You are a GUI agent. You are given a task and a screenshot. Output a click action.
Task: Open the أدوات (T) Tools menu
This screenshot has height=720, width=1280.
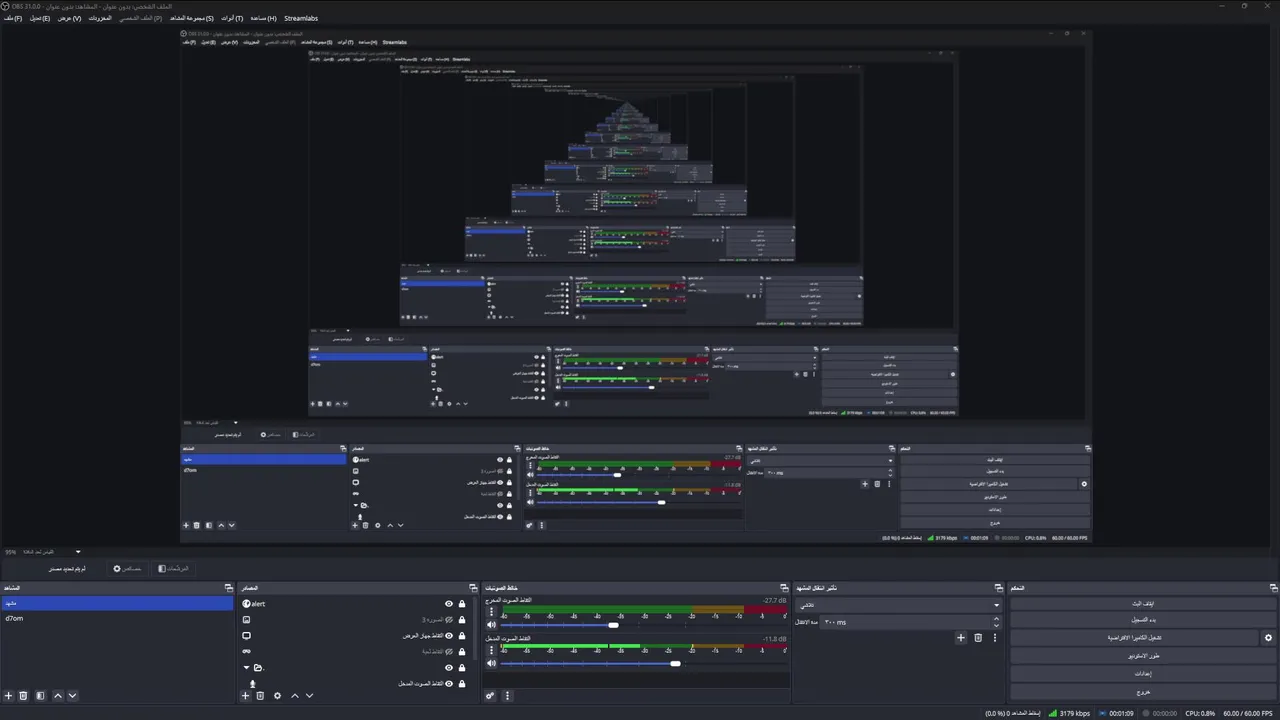pos(232,18)
